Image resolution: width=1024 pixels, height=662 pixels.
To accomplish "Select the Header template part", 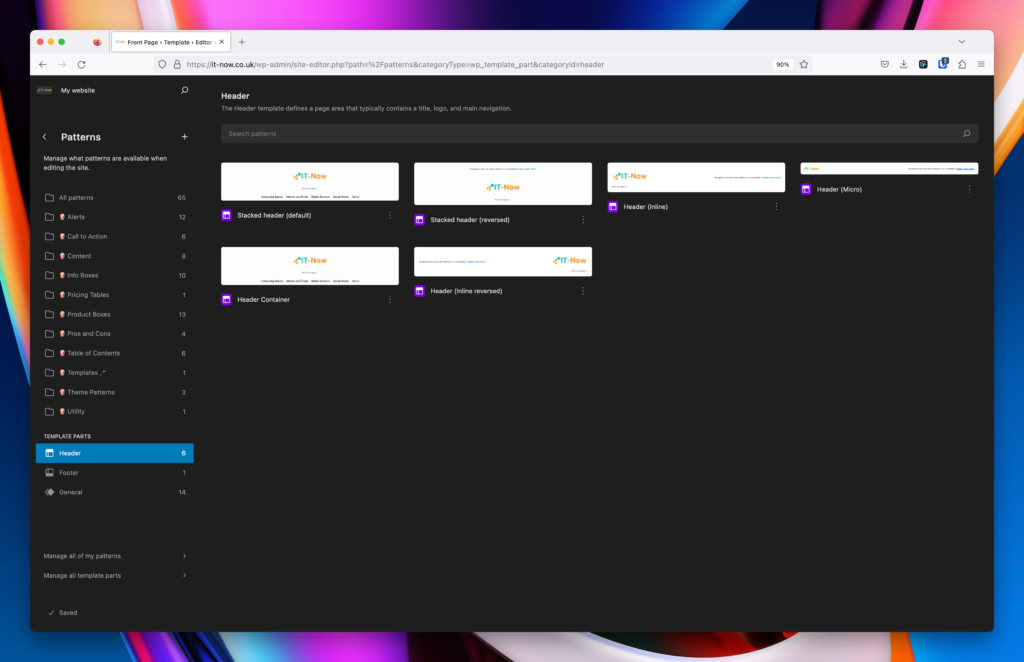I will coord(115,453).
